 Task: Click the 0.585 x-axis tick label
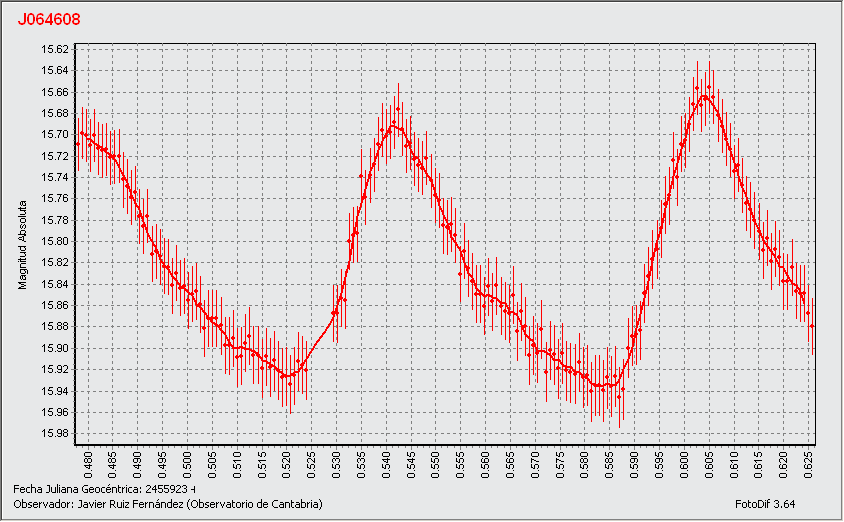click(609, 465)
